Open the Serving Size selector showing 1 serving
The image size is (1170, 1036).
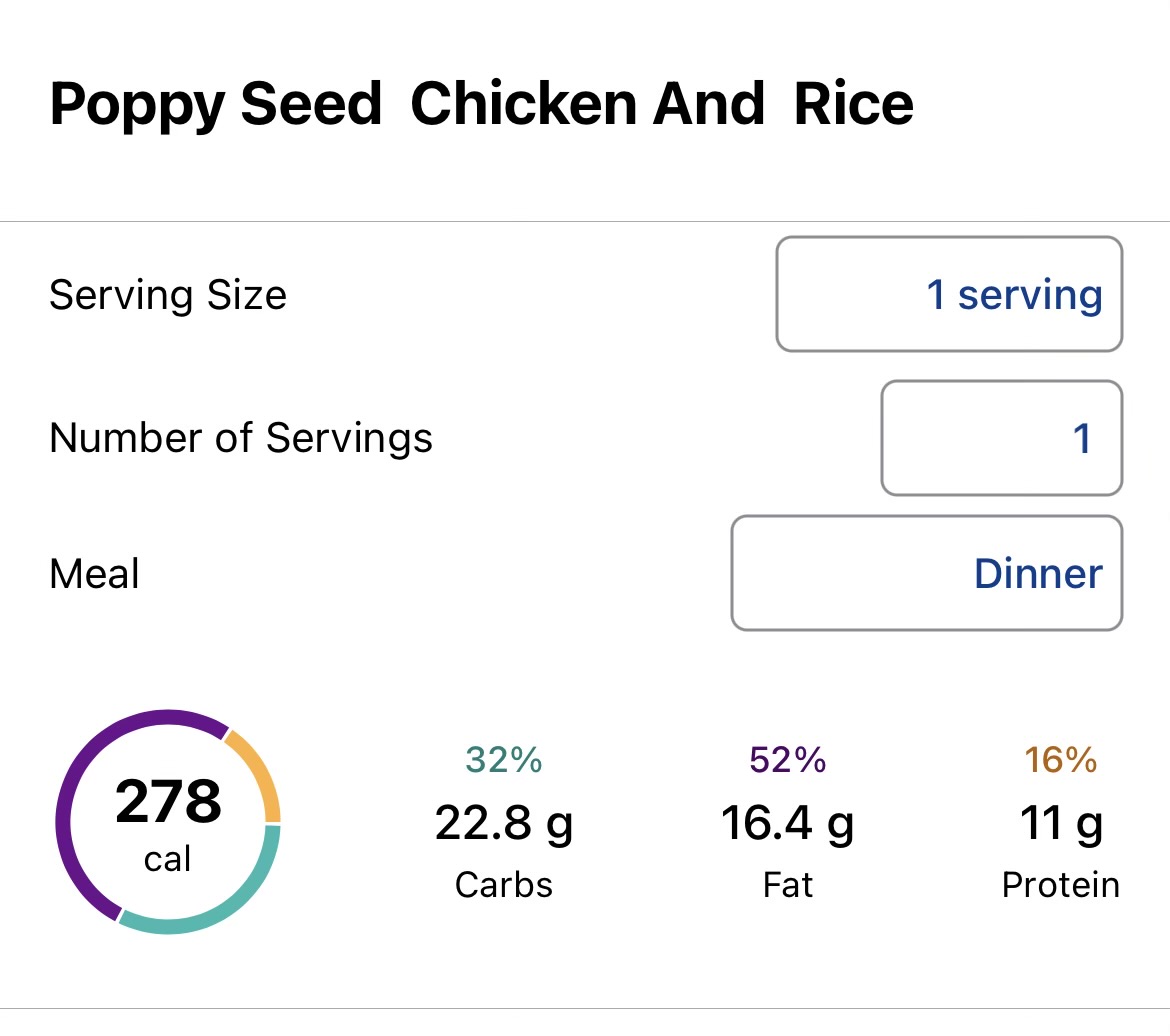point(949,294)
